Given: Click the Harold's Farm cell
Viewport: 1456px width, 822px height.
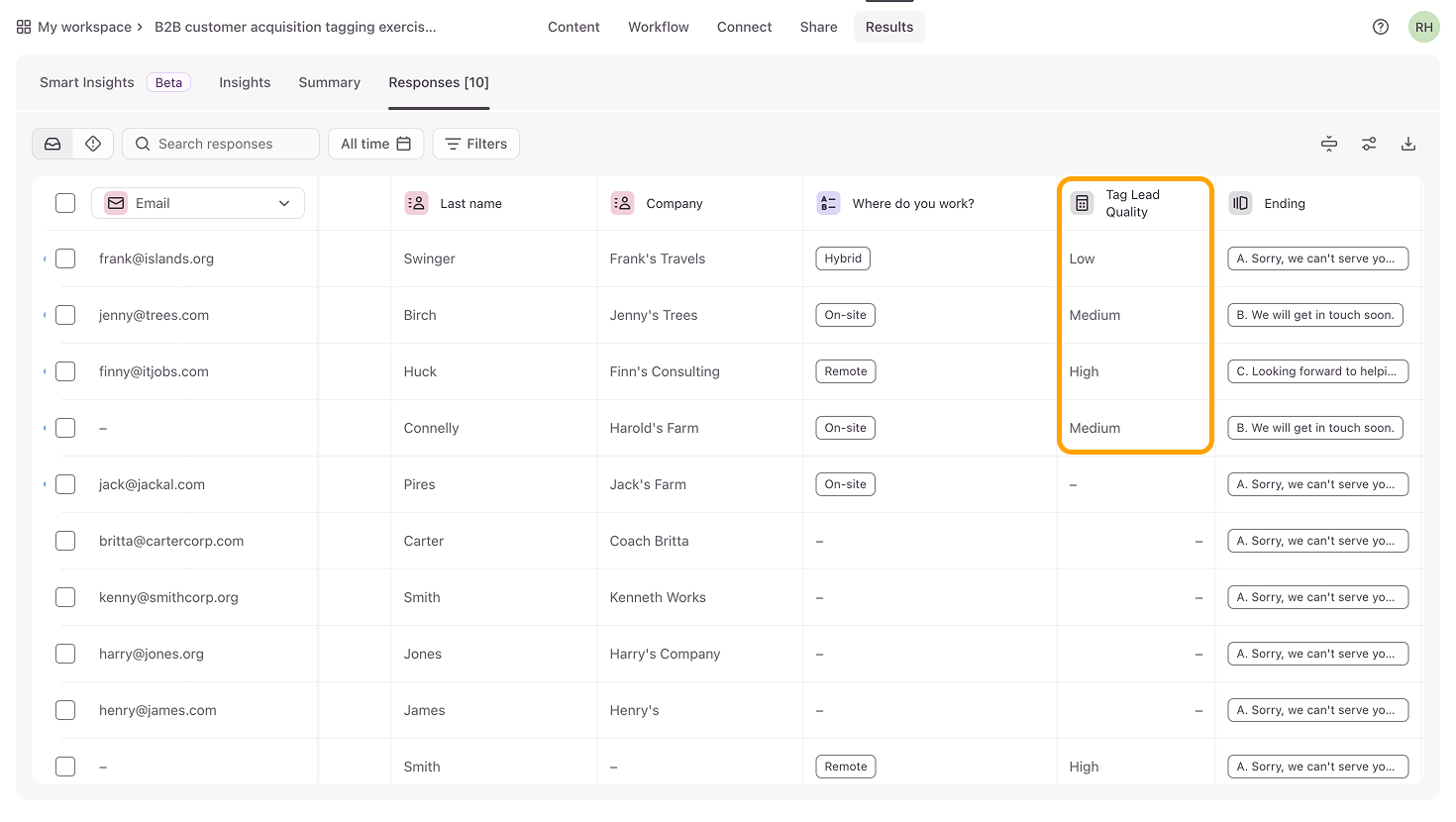Looking at the screenshot, I should click(655, 428).
